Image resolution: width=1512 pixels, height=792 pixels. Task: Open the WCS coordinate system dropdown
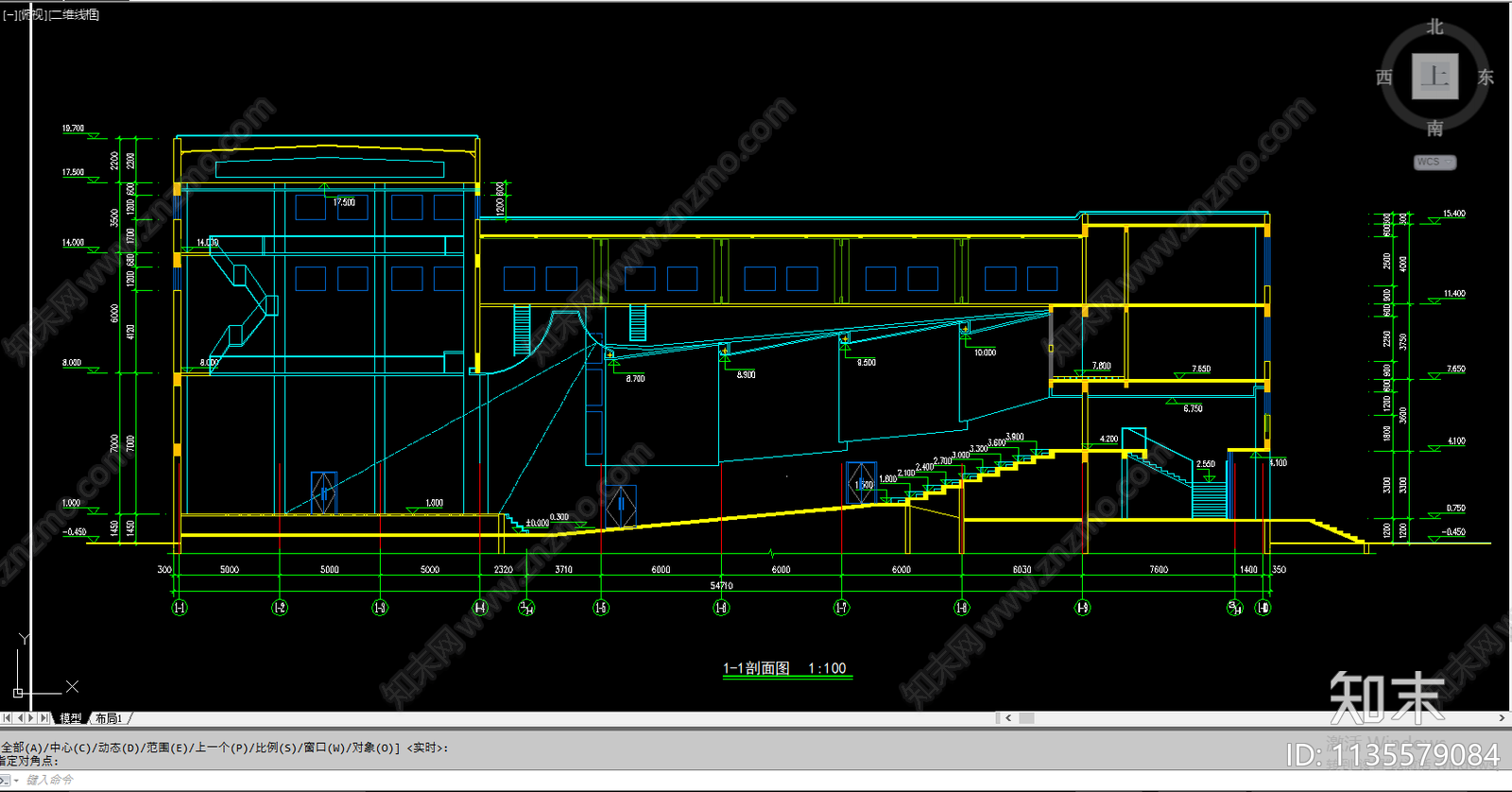pyautogui.click(x=1435, y=162)
